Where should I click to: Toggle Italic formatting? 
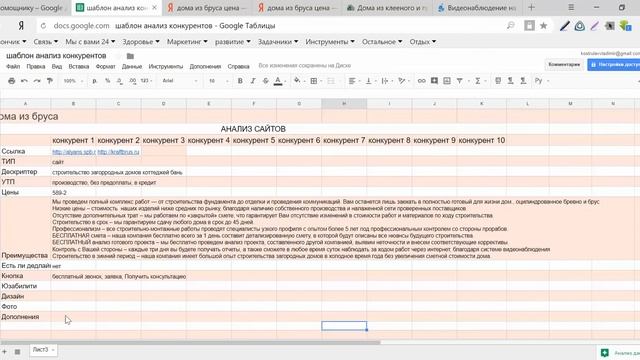[253, 81]
